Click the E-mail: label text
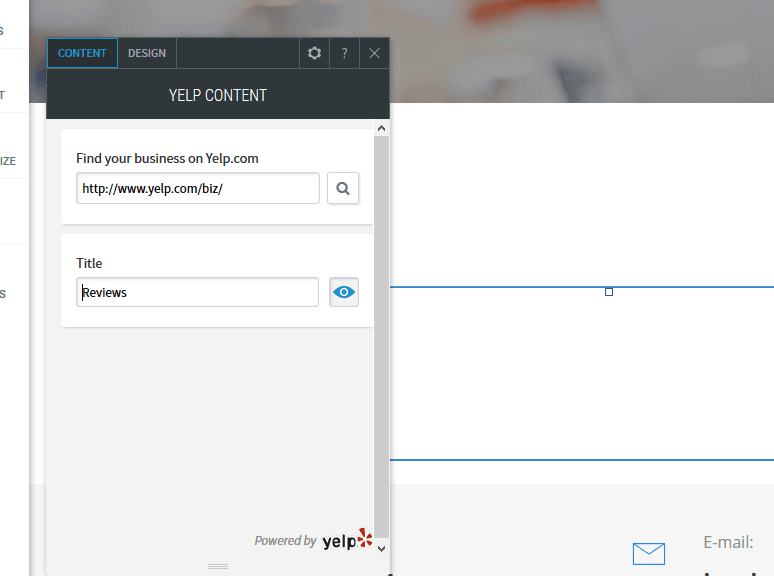 click(x=729, y=542)
